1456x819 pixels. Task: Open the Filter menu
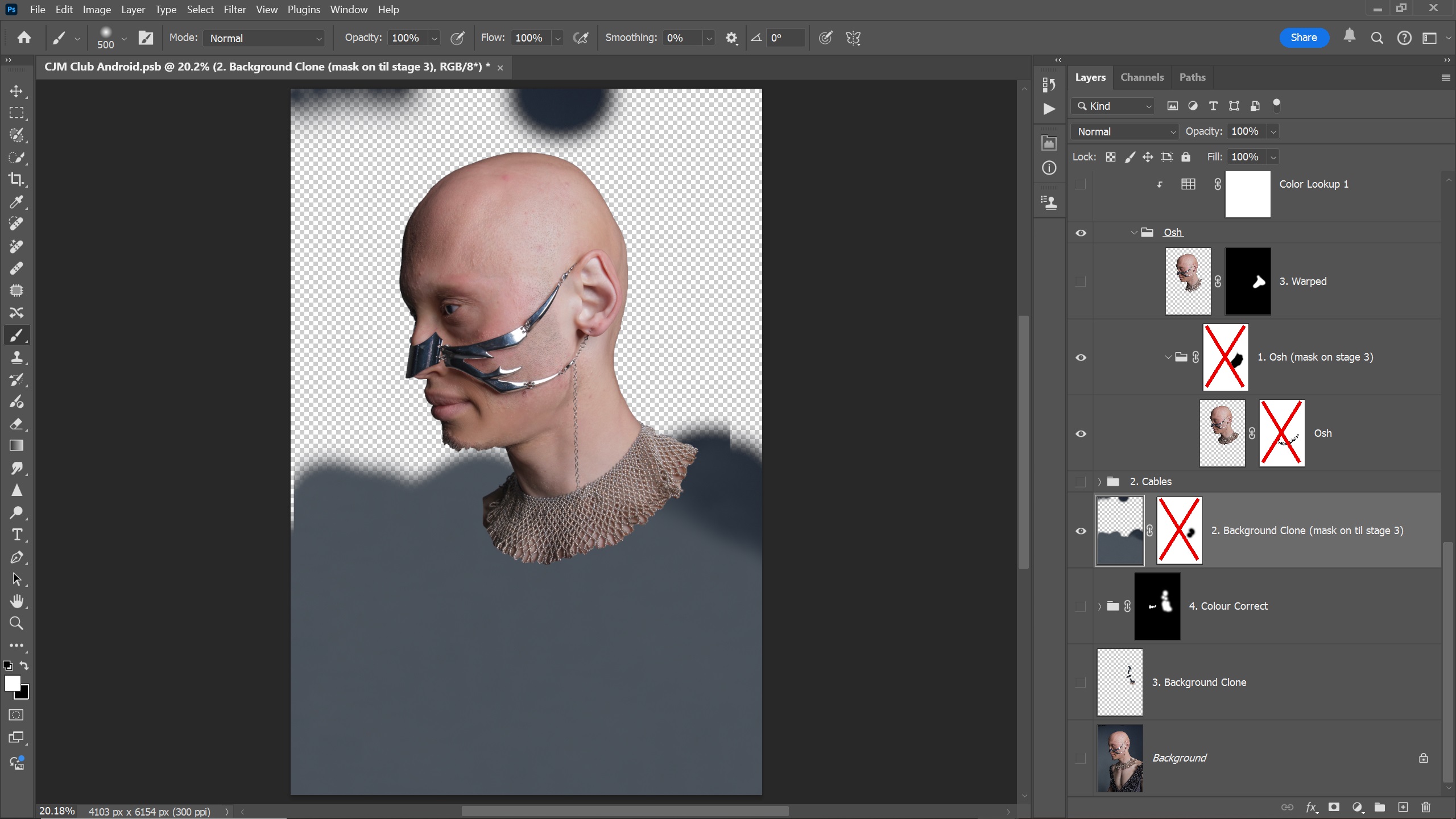coord(234,10)
